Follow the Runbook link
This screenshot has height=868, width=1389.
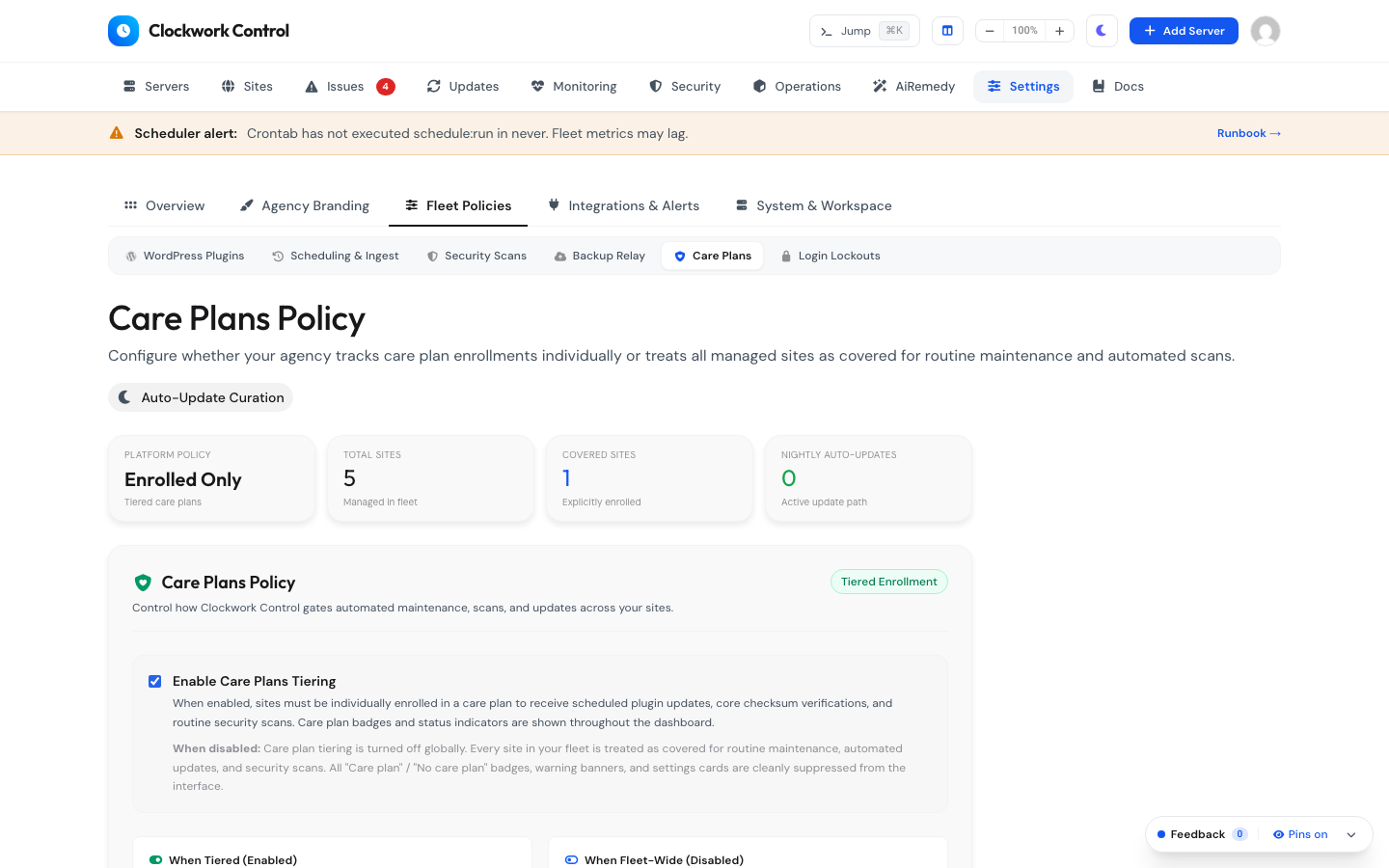(x=1249, y=133)
